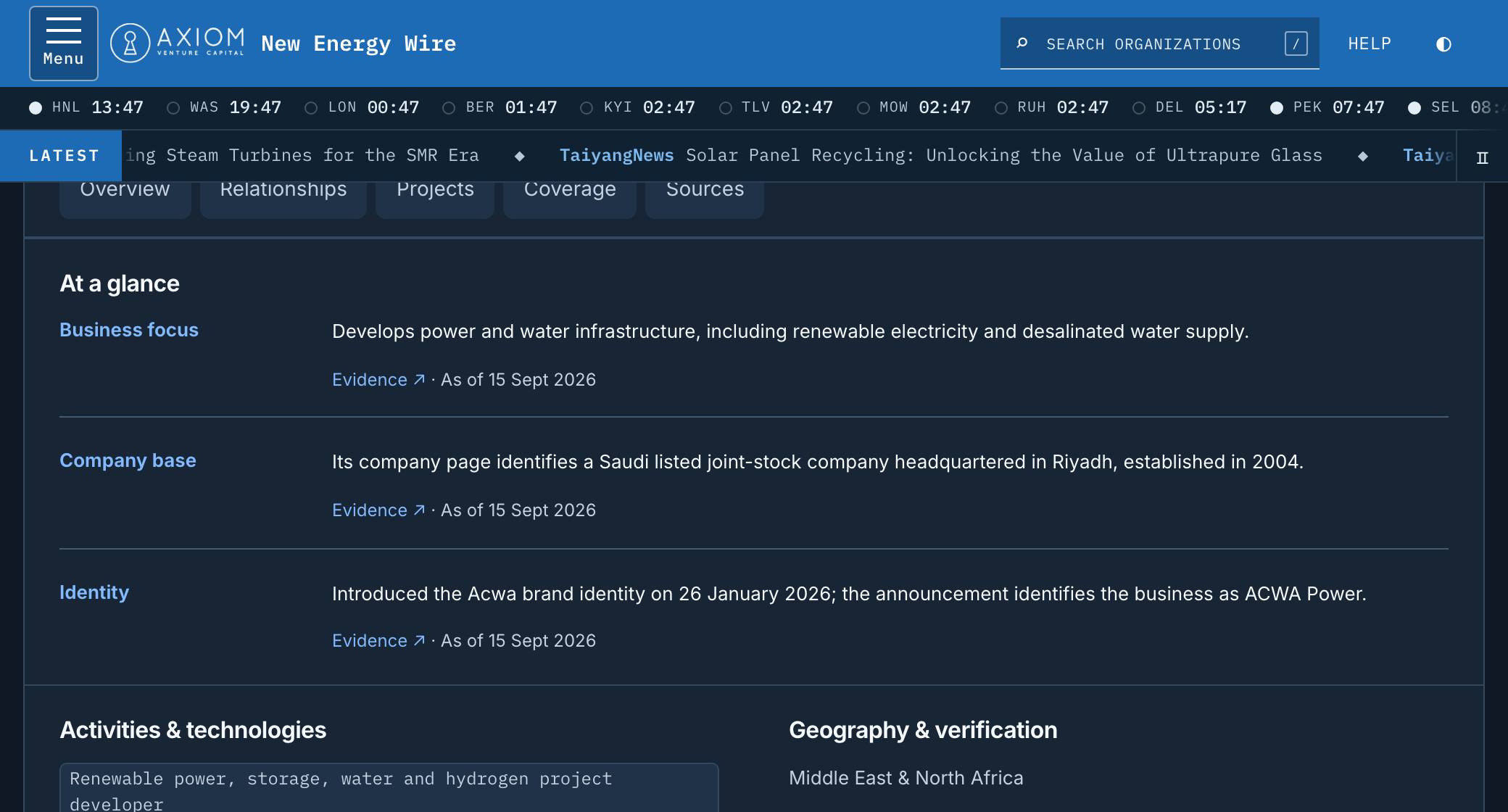This screenshot has width=1508, height=812.
Task: Click the TaiyangNews solar recycling headline
Action: pos(940,156)
